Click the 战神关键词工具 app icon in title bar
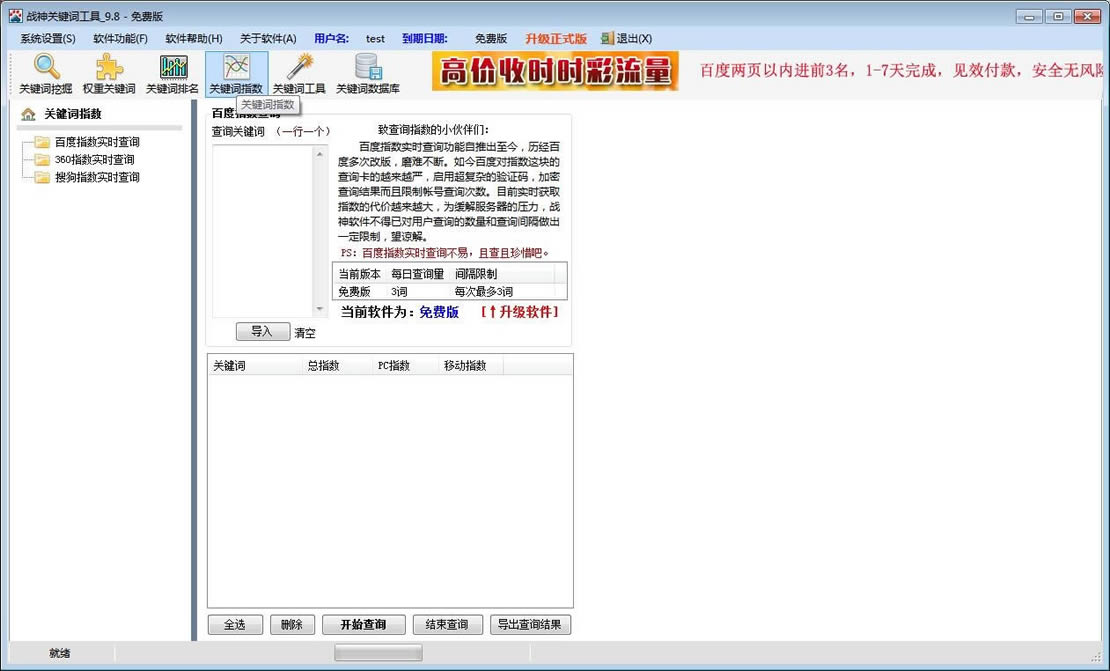This screenshot has width=1110, height=671. click(x=16, y=16)
